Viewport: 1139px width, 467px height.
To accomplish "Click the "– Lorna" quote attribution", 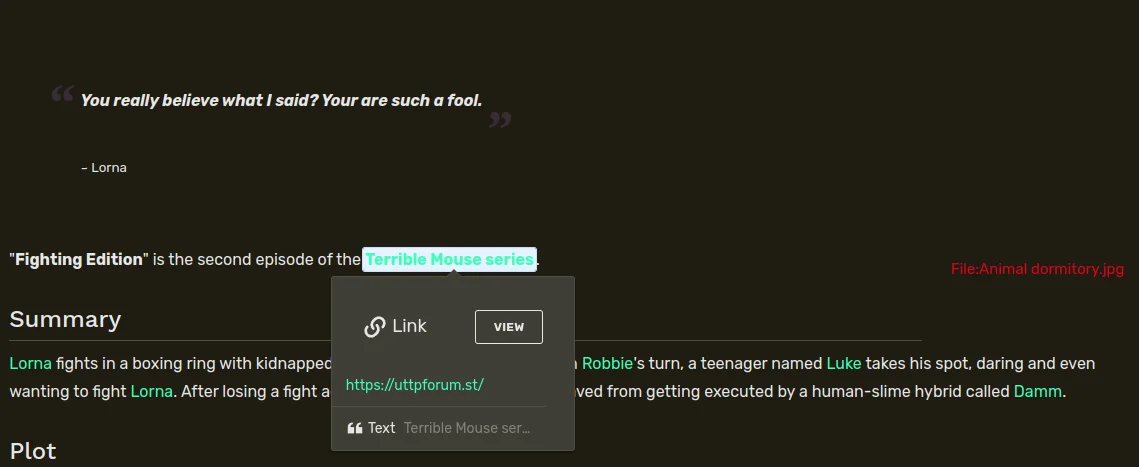I will 104,168.
